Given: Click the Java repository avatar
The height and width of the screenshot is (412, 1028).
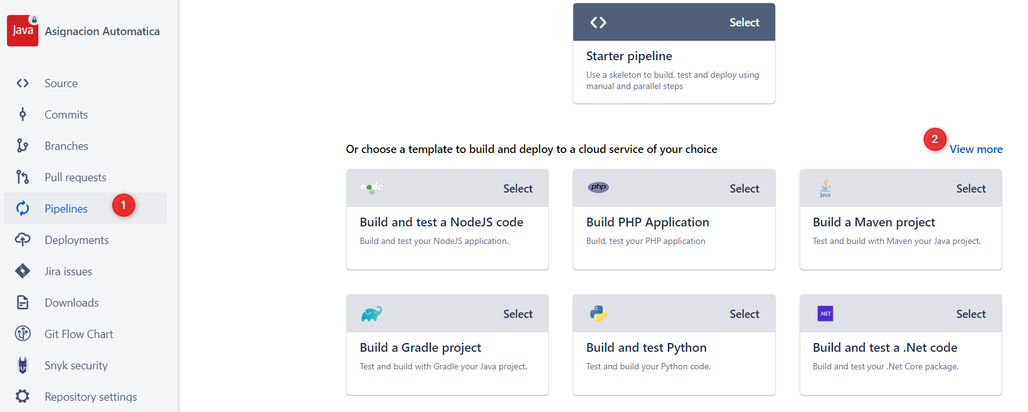Looking at the screenshot, I should [23, 31].
